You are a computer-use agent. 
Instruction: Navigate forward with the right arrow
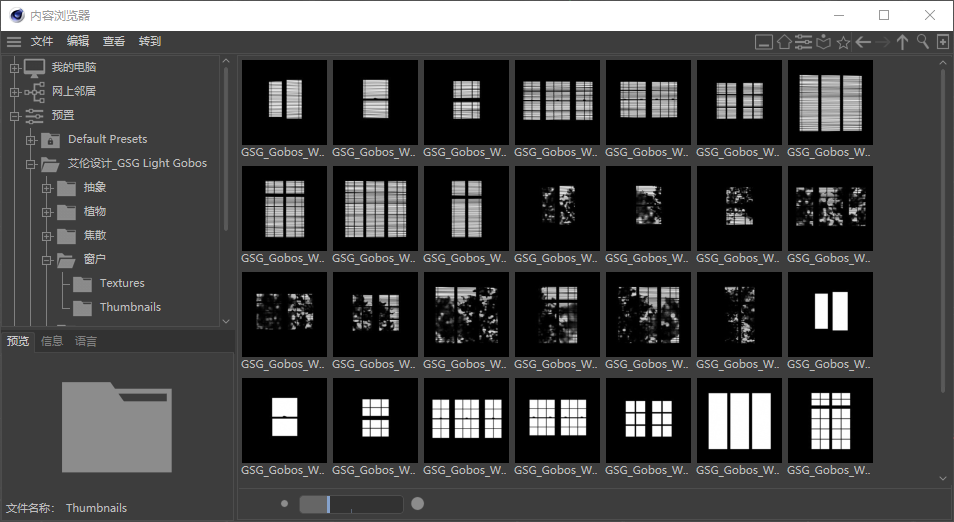click(x=883, y=42)
